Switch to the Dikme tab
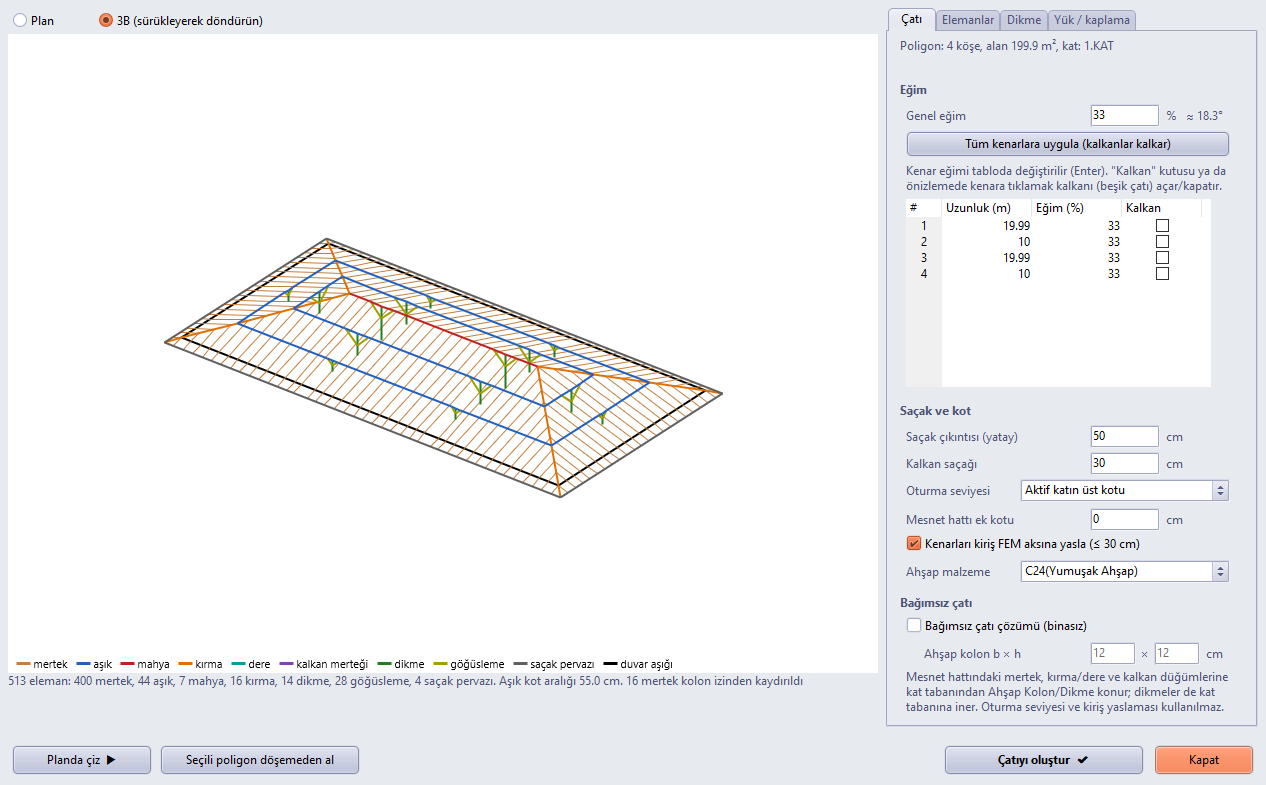Viewport: 1266px width, 785px height. click(1023, 19)
